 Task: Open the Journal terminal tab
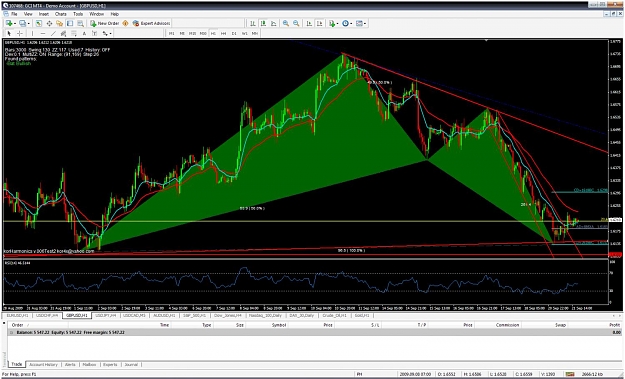pyautogui.click(x=131, y=364)
